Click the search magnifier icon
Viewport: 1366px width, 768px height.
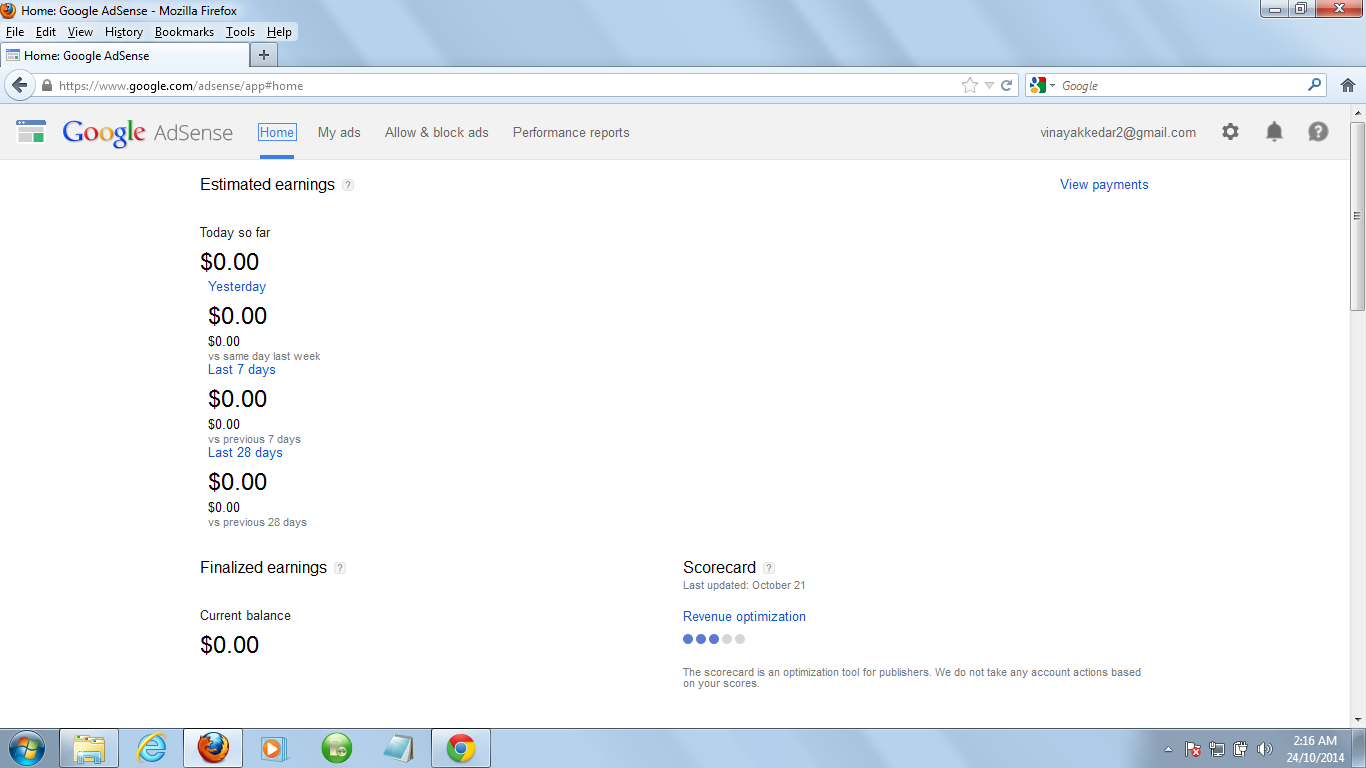click(1315, 86)
